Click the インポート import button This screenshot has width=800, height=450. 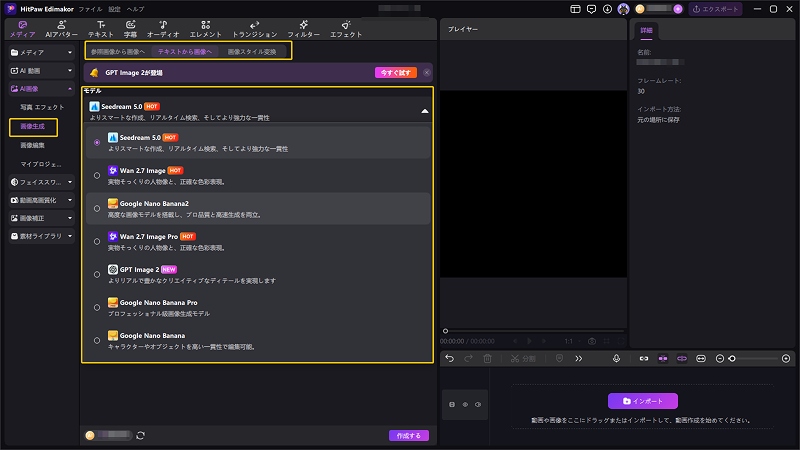point(643,401)
